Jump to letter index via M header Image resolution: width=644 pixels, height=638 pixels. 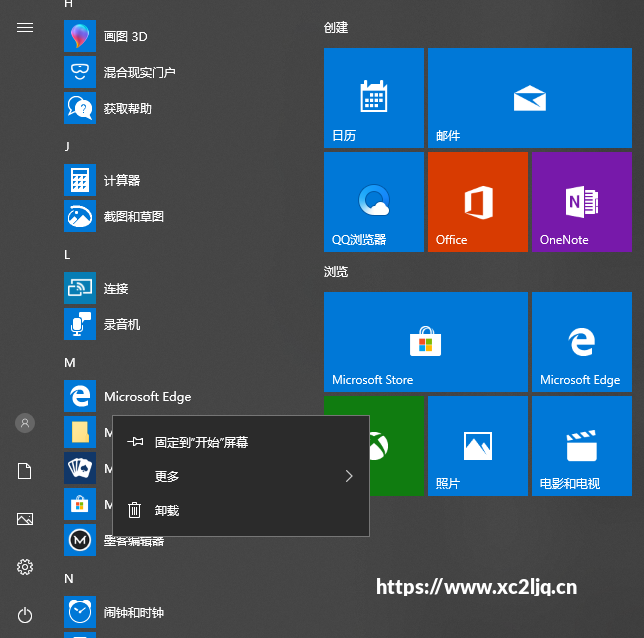tap(70, 363)
